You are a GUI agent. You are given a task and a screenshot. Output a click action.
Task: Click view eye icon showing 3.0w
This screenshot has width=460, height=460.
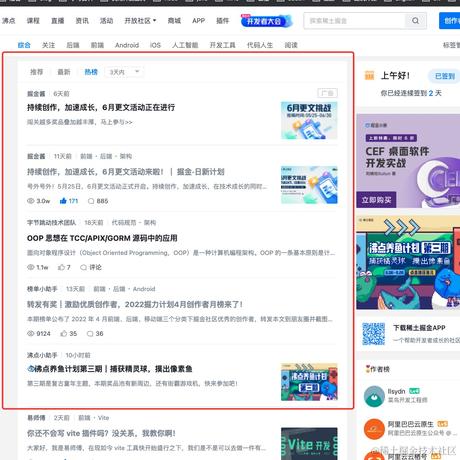pyautogui.click(x=31, y=201)
